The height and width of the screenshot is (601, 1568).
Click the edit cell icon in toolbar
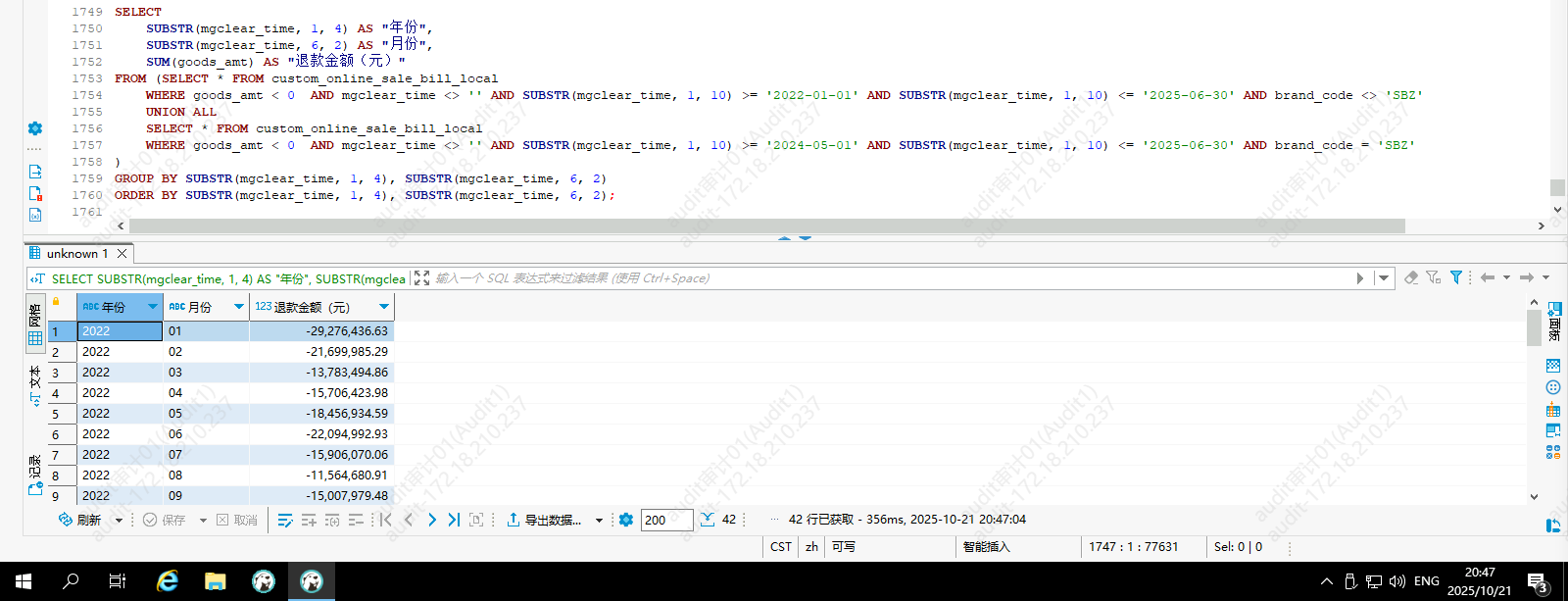pos(285,520)
